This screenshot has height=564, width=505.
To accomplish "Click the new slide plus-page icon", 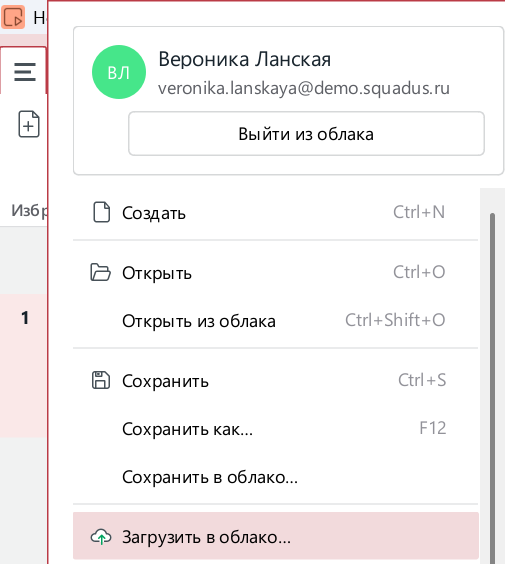I will [x=29, y=124].
